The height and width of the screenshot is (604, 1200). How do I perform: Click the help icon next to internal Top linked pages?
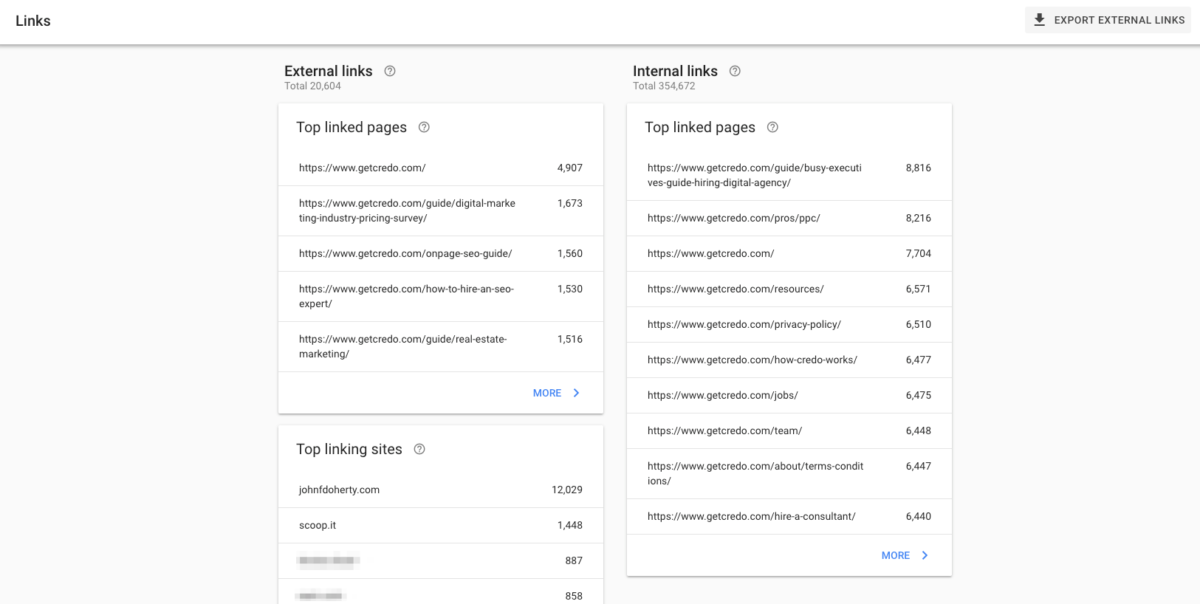pos(771,127)
